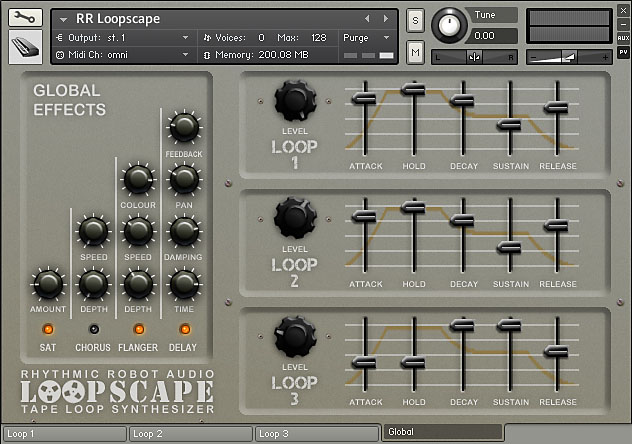Click the Loop 1 HOLD fader handle
Screen dimensions: 632x444
[413, 89]
